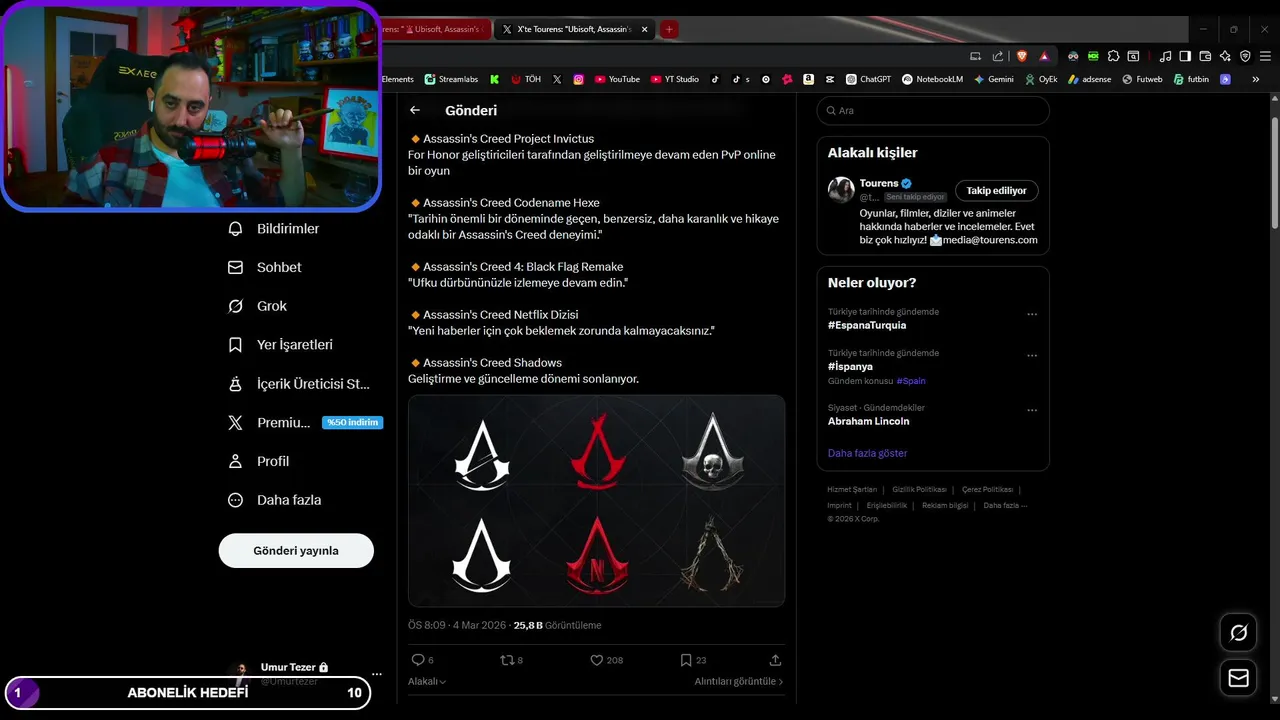Open the #İspanya trending topic
This screenshot has height=720, width=1280.
pos(850,367)
